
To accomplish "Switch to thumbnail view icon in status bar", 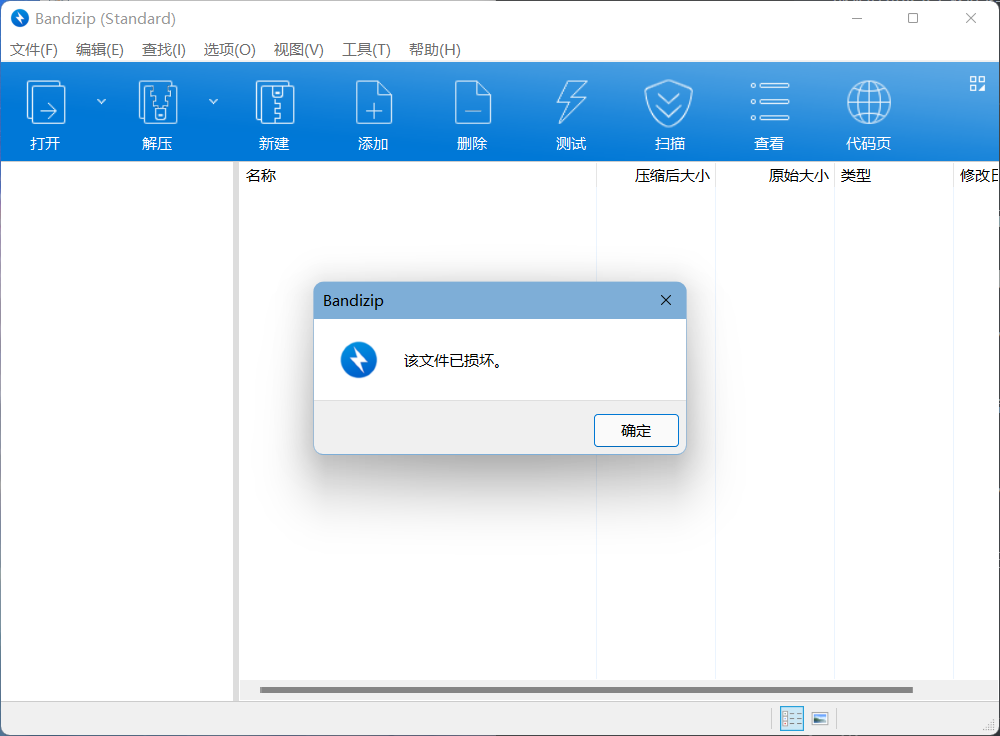I will point(820,719).
